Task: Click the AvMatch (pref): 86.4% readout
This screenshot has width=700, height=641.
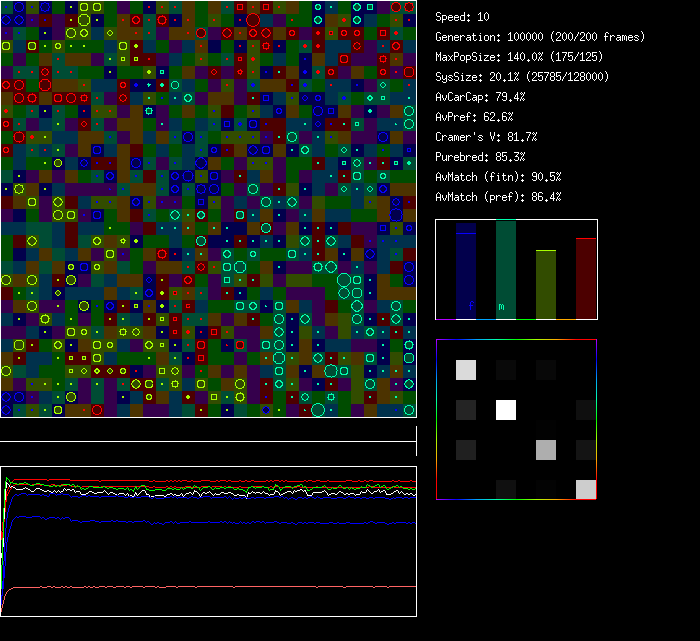Action: pos(498,197)
